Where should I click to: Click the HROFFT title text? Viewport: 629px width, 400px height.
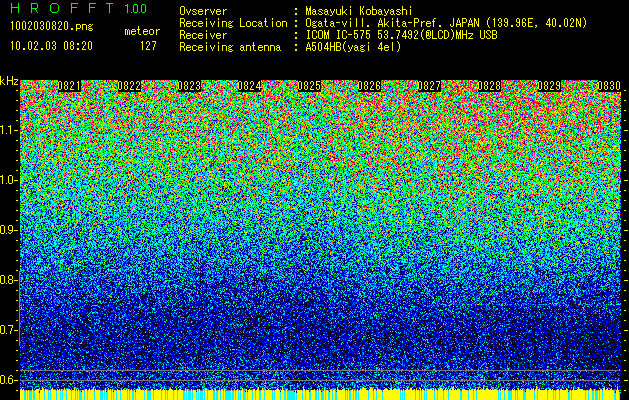(62, 8)
